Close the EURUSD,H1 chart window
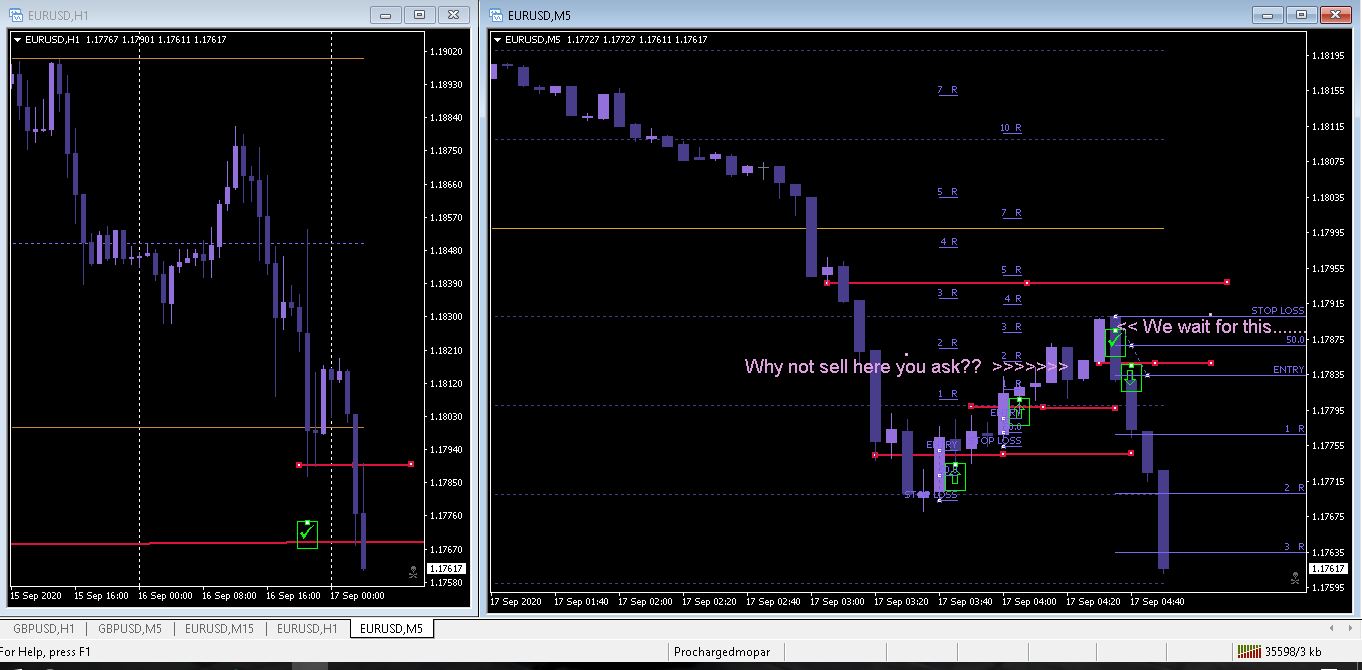 [x=453, y=15]
